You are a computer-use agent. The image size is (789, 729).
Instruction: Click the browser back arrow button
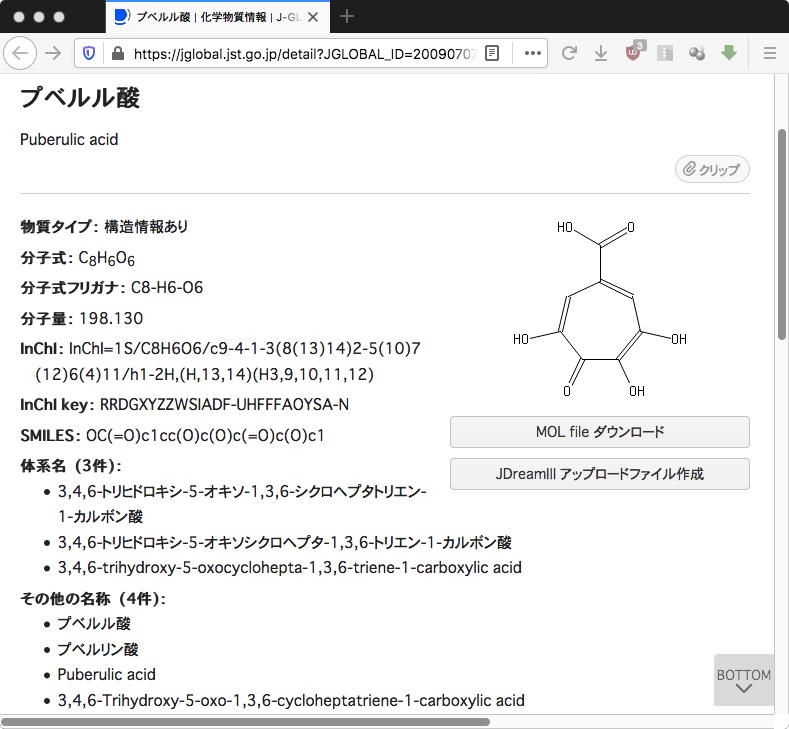click(20, 53)
